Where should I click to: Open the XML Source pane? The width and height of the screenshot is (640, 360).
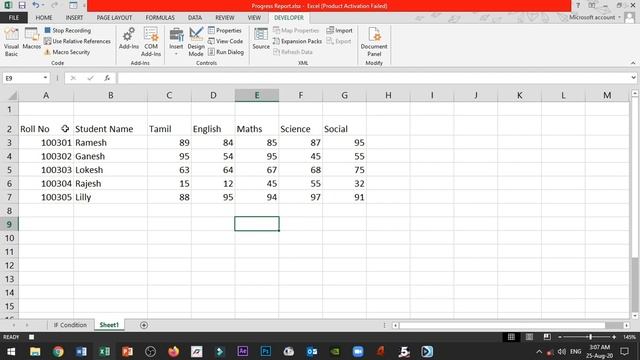click(261, 39)
